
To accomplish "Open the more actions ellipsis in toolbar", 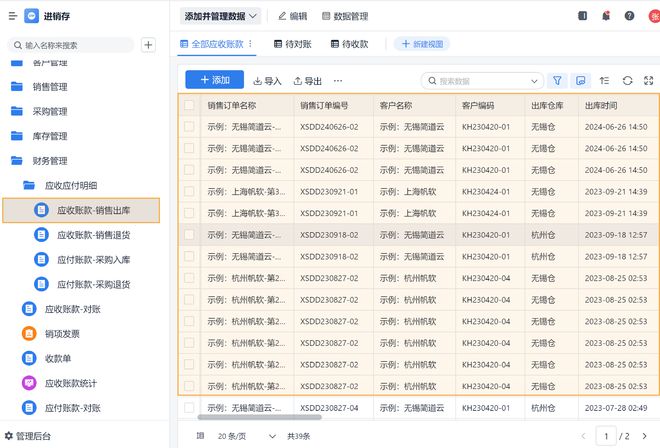I will [x=338, y=81].
